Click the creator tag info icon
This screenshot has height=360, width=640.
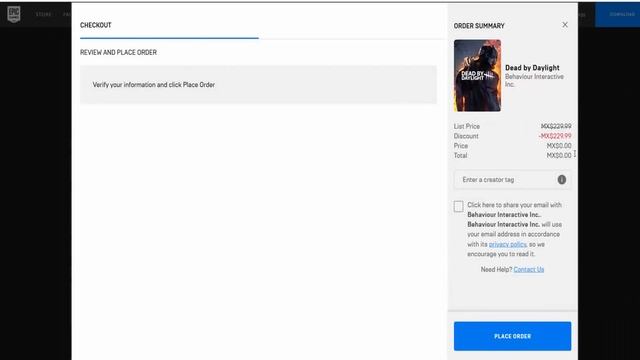562,180
